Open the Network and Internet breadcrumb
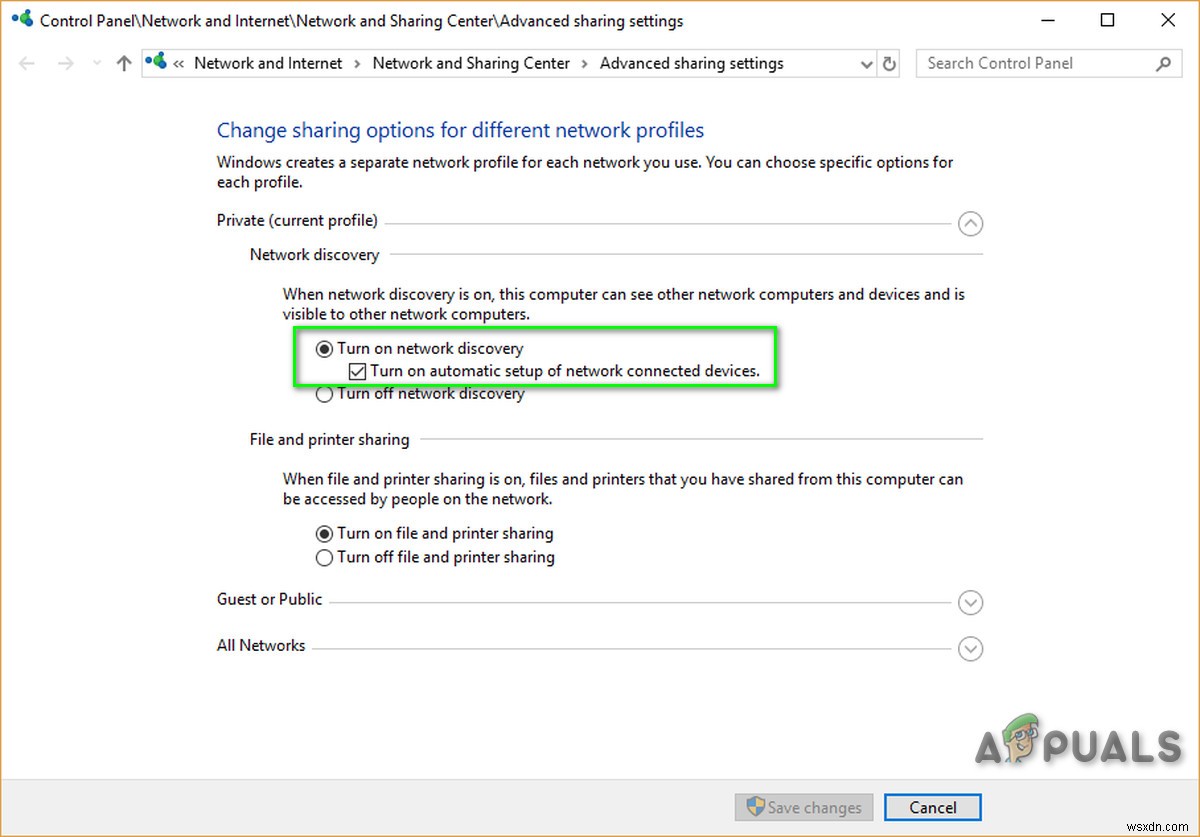Viewport: 1200px width, 837px height. point(267,62)
